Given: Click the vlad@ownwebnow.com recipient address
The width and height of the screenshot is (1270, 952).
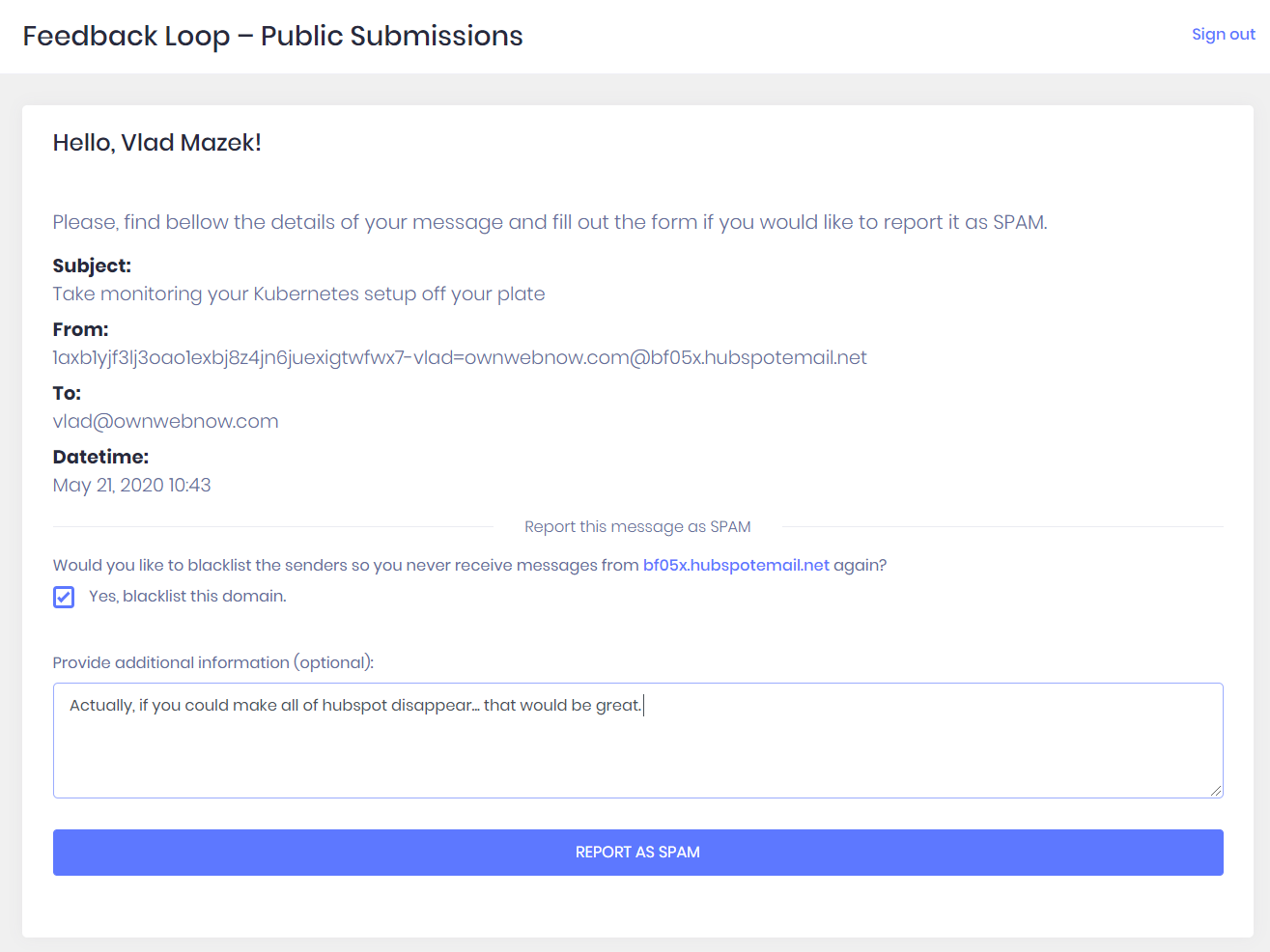Looking at the screenshot, I should click(x=165, y=421).
